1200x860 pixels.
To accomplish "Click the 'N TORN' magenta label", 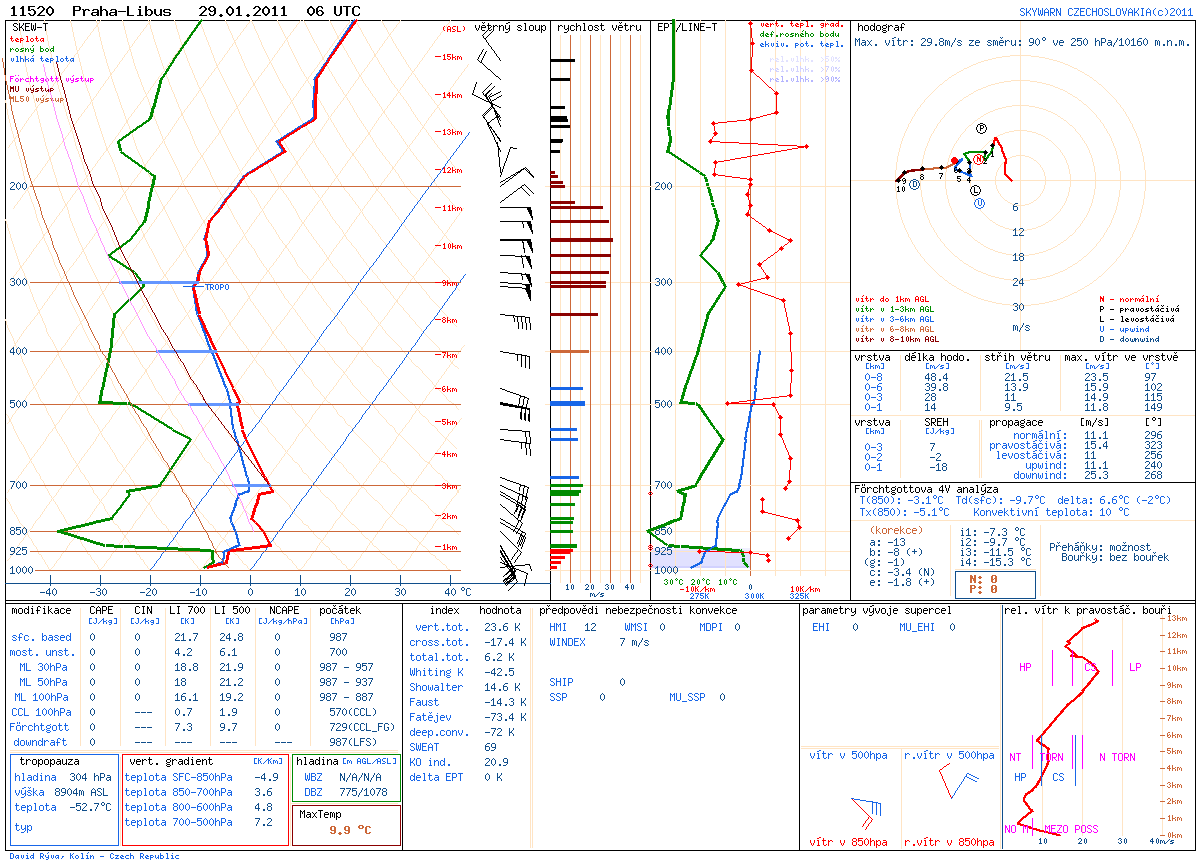I will (x=1117, y=757).
